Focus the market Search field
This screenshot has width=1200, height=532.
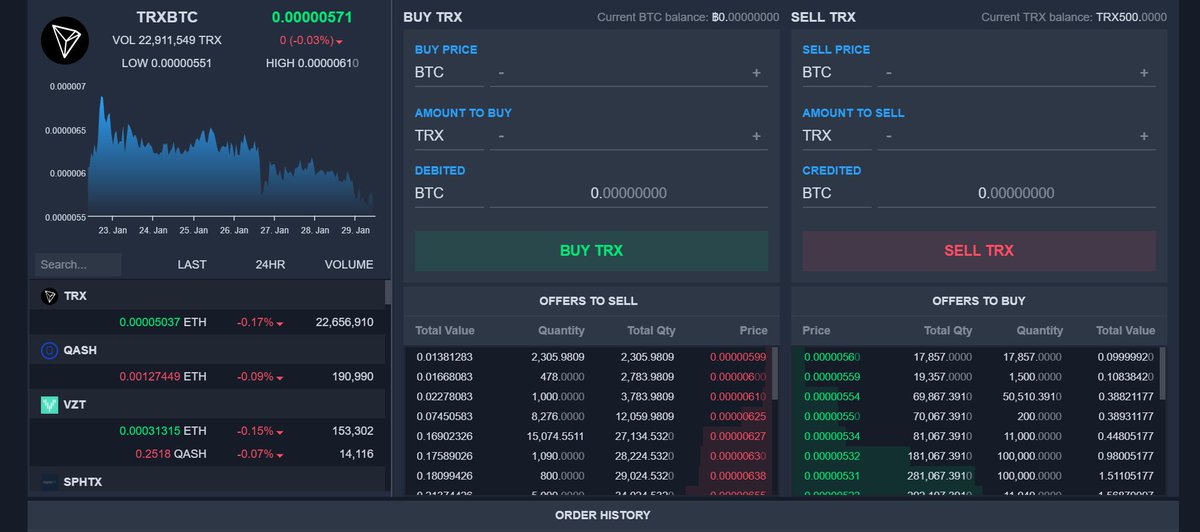coord(78,265)
